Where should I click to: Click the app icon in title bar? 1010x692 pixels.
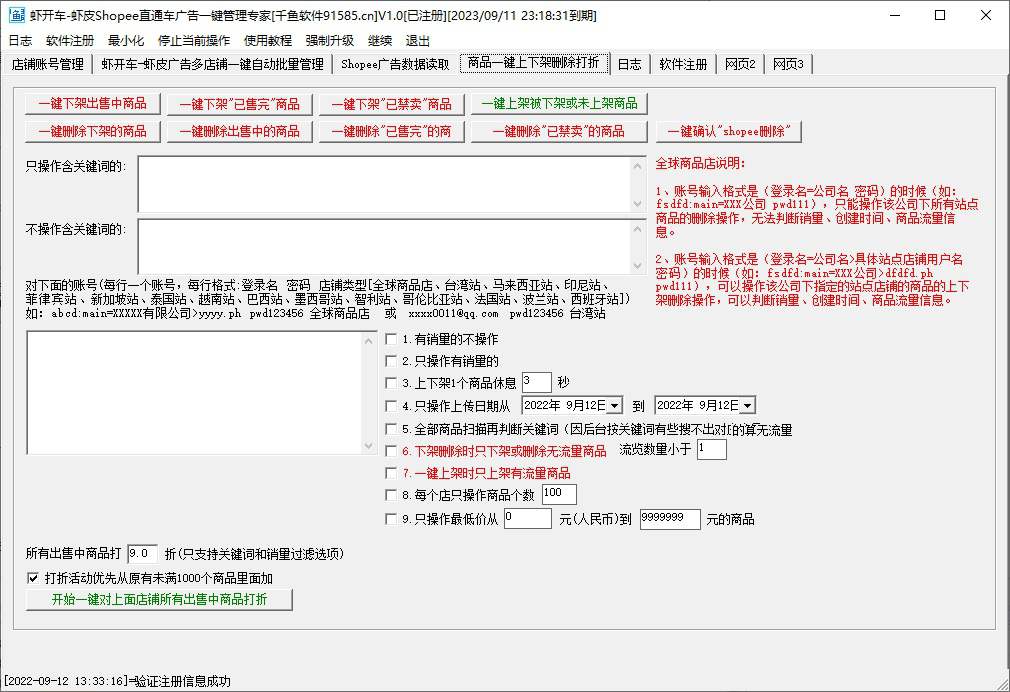click(16, 15)
